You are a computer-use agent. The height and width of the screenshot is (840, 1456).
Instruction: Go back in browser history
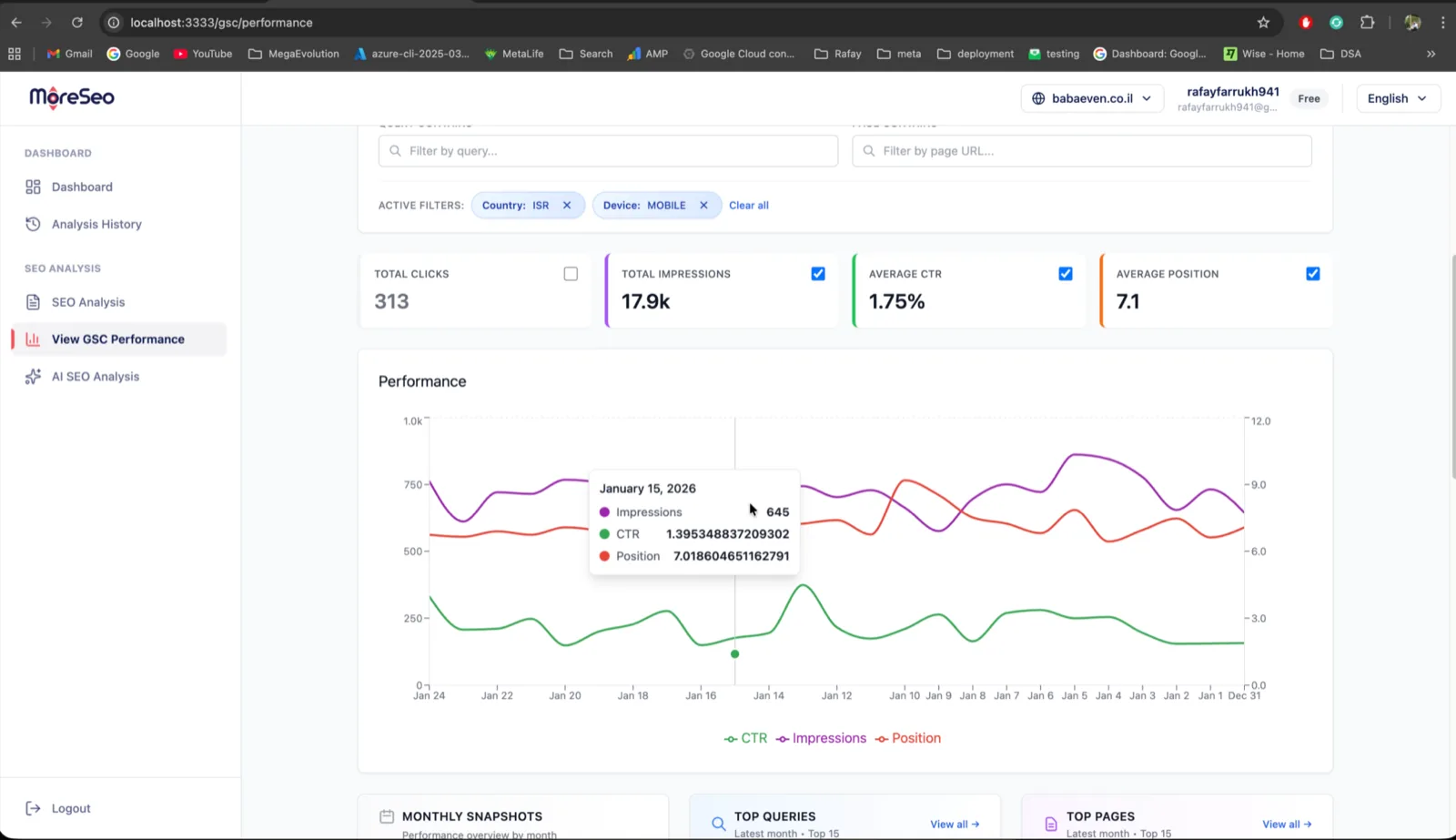(x=16, y=23)
